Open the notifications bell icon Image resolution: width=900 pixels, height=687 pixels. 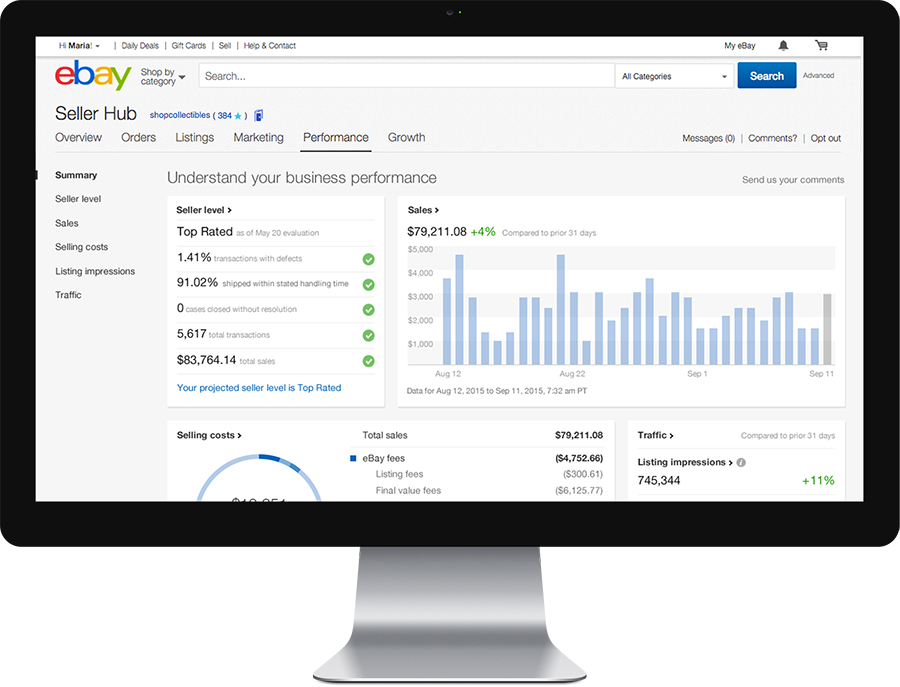(783, 45)
